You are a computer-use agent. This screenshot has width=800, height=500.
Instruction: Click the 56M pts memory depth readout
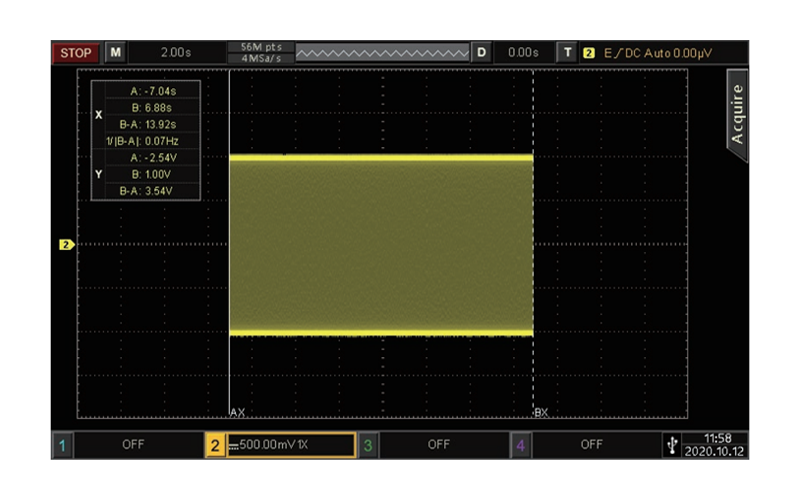coord(261,47)
